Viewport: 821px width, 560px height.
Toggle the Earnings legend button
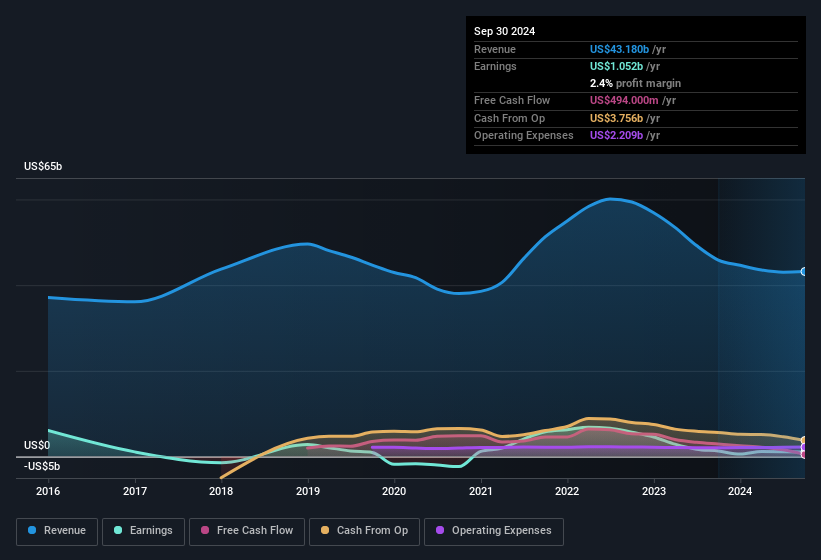(x=143, y=531)
